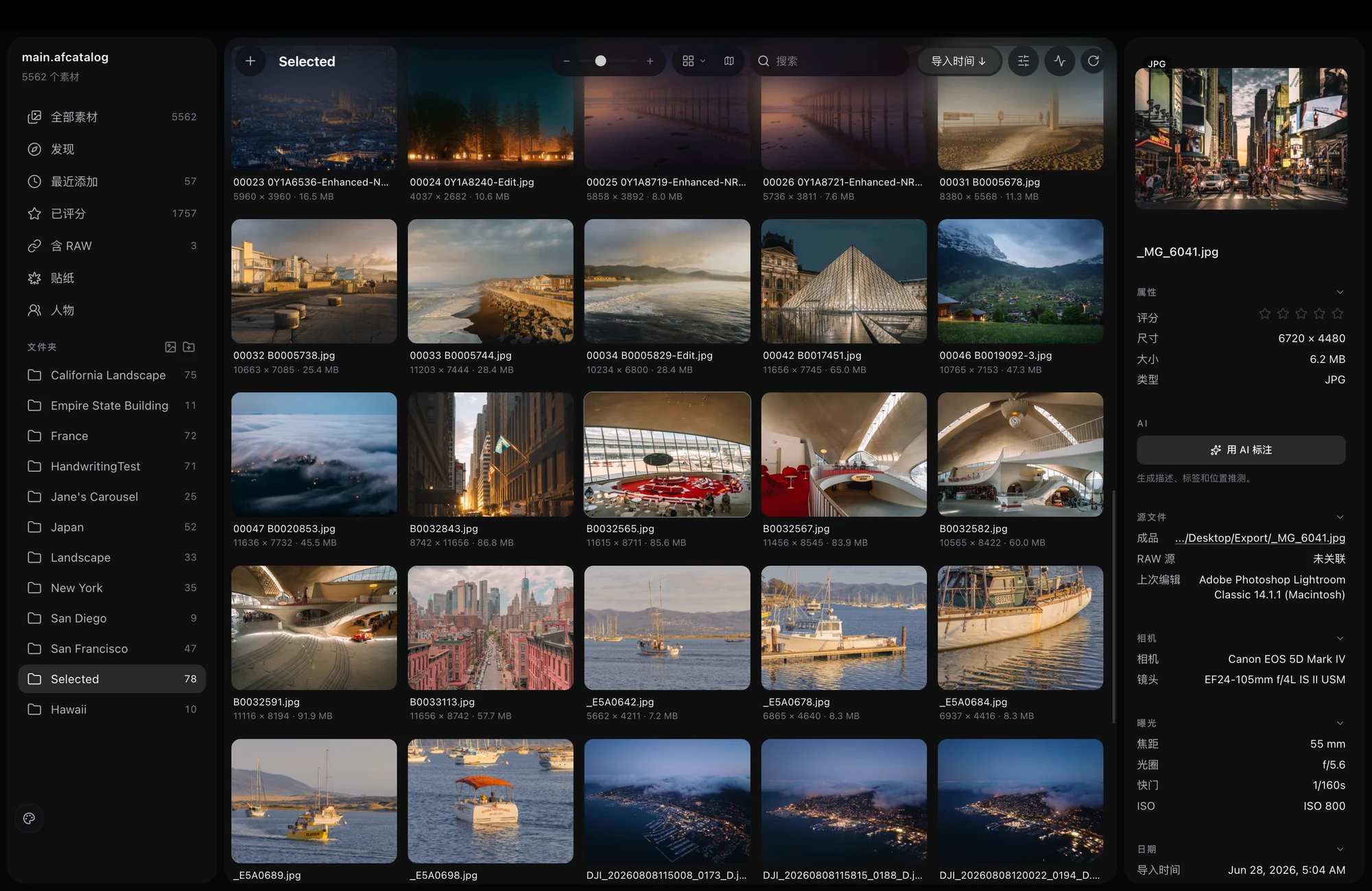
Task: Set rating to one star
Action: coord(1265,313)
